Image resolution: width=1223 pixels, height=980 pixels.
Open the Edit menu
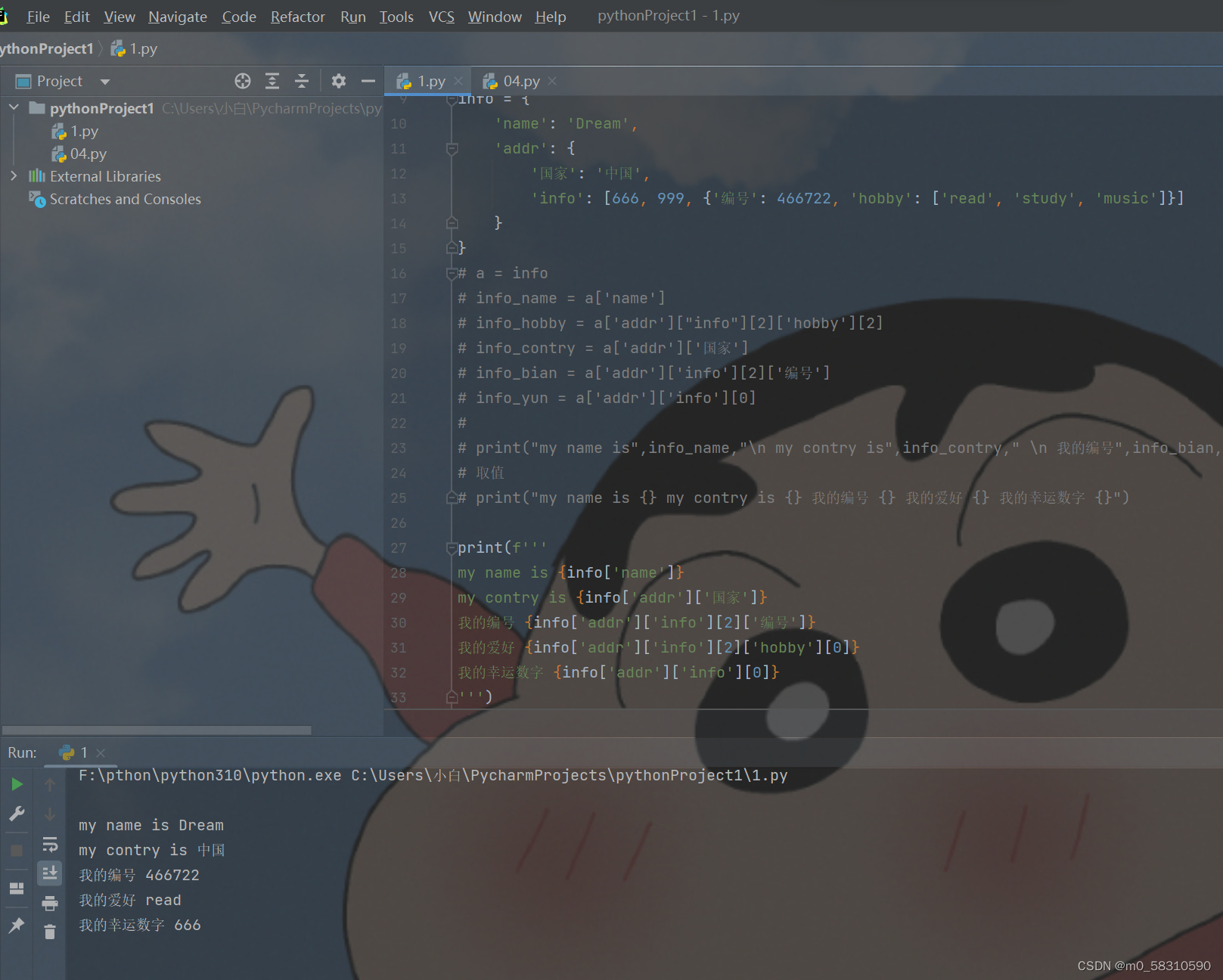[x=76, y=17]
